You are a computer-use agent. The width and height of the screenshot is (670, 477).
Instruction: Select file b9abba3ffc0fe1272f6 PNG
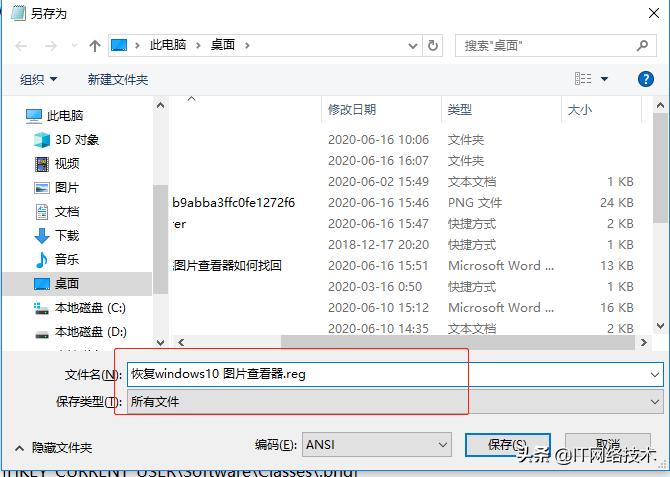(x=234, y=203)
